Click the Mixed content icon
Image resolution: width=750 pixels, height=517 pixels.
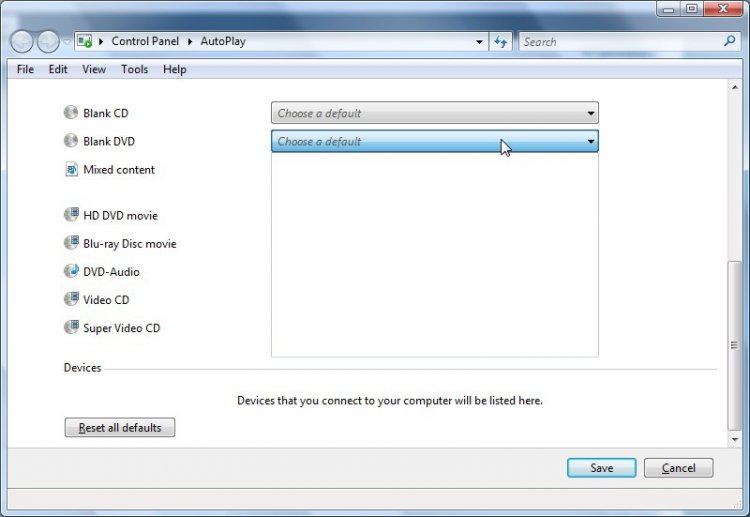click(71, 169)
